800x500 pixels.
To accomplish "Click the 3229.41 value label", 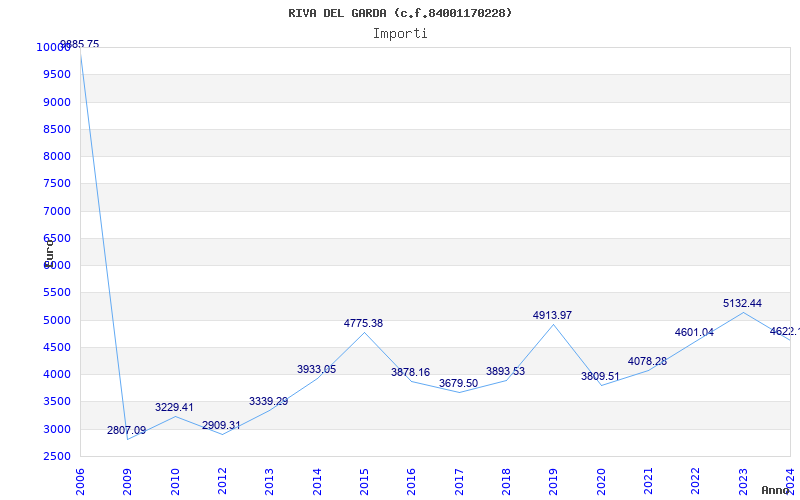I will (174, 408).
